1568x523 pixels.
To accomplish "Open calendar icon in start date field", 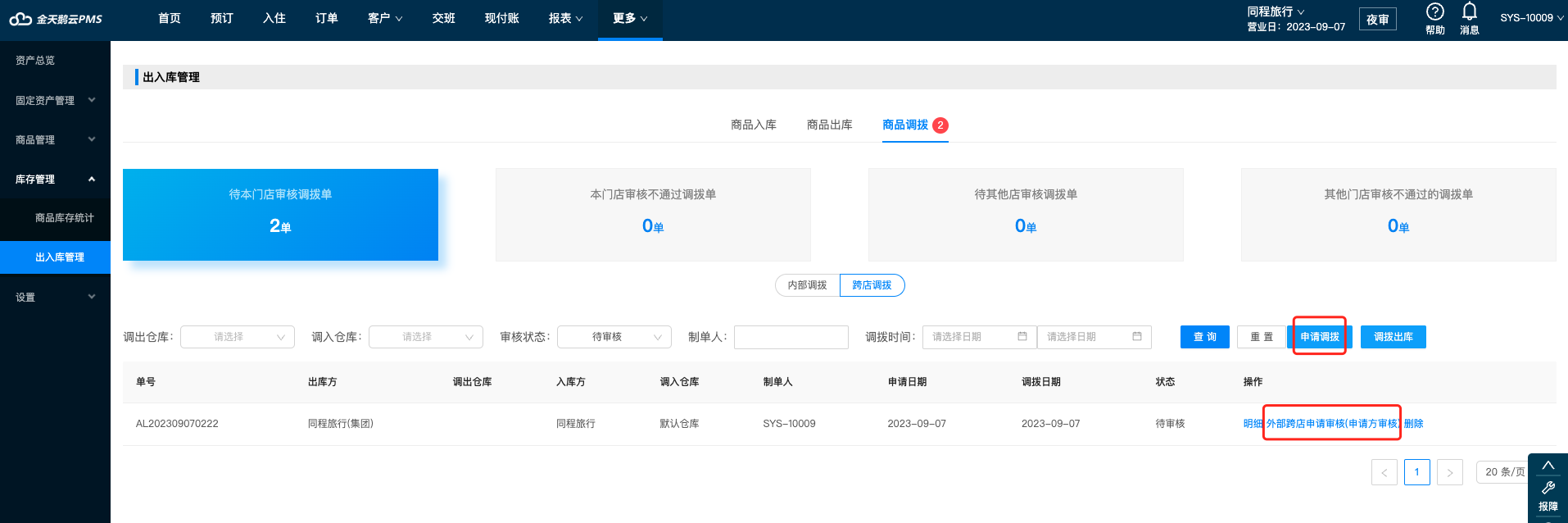I will click(x=1022, y=336).
